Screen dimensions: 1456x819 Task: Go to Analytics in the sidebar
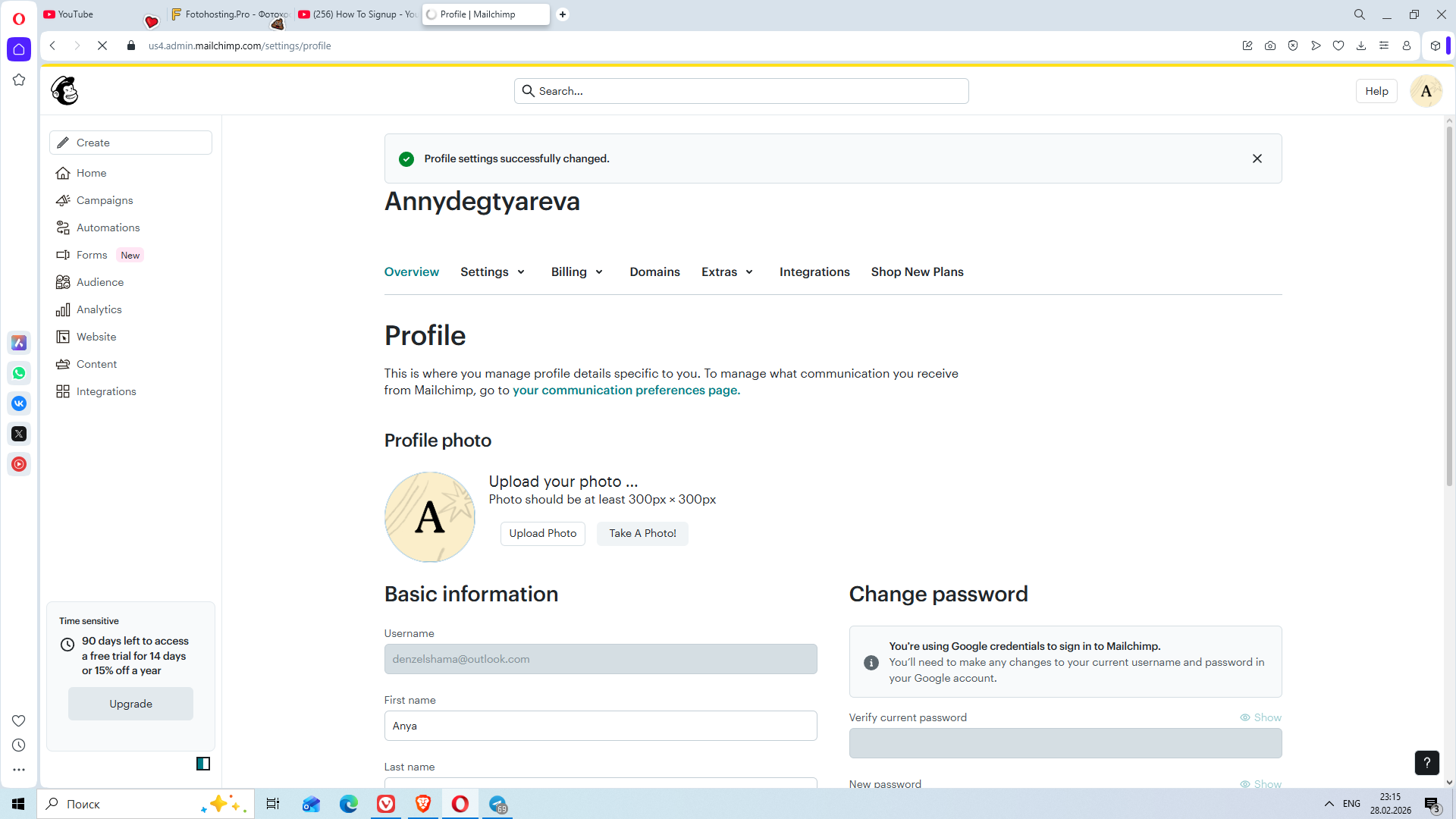[99, 309]
